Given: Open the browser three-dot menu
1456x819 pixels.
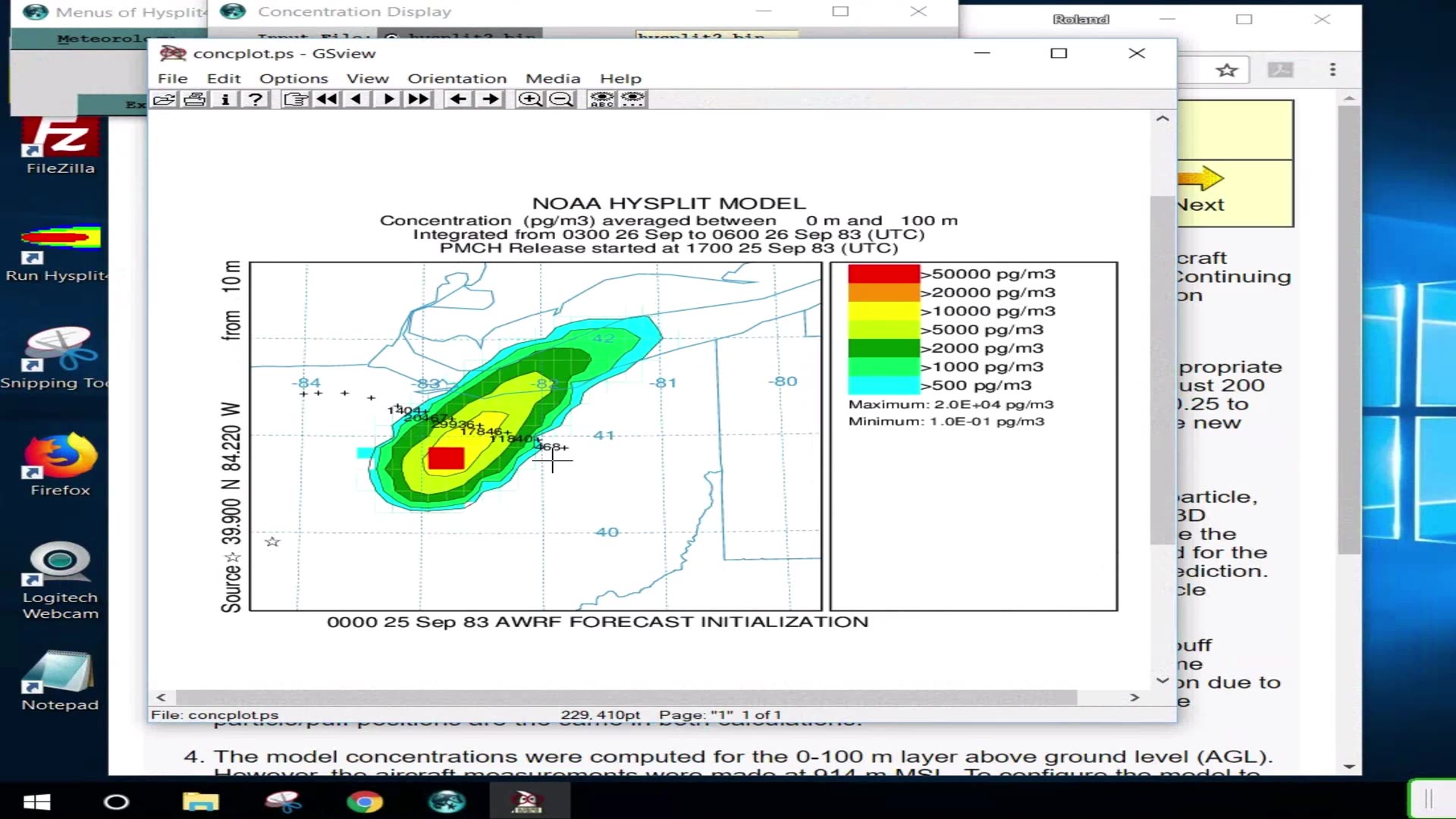Looking at the screenshot, I should pyautogui.click(x=1332, y=70).
